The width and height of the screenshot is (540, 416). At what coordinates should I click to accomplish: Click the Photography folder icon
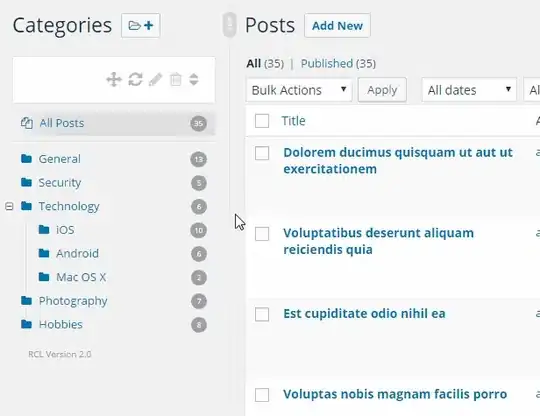(26, 301)
